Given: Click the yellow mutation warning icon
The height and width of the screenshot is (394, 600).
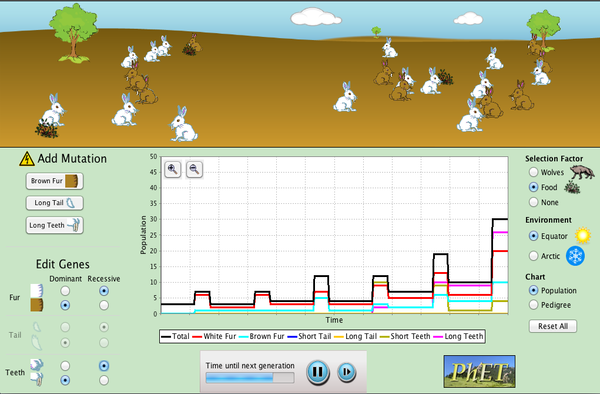Looking at the screenshot, I should 27,159.
